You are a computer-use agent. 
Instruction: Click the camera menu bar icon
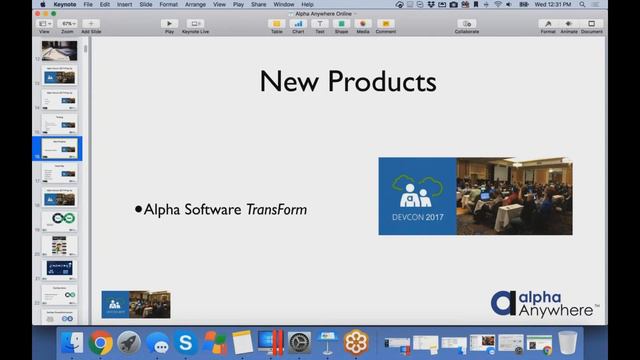[453, 4]
